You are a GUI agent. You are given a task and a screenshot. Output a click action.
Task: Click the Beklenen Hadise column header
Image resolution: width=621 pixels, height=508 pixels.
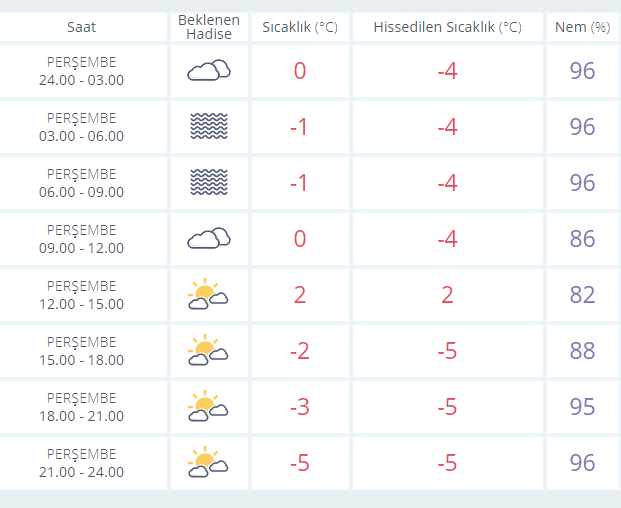[x=208, y=27]
